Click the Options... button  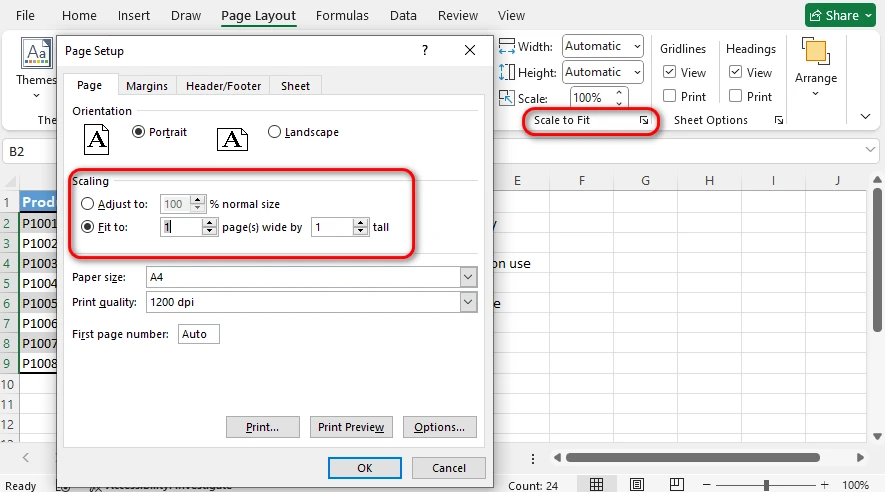(440, 427)
